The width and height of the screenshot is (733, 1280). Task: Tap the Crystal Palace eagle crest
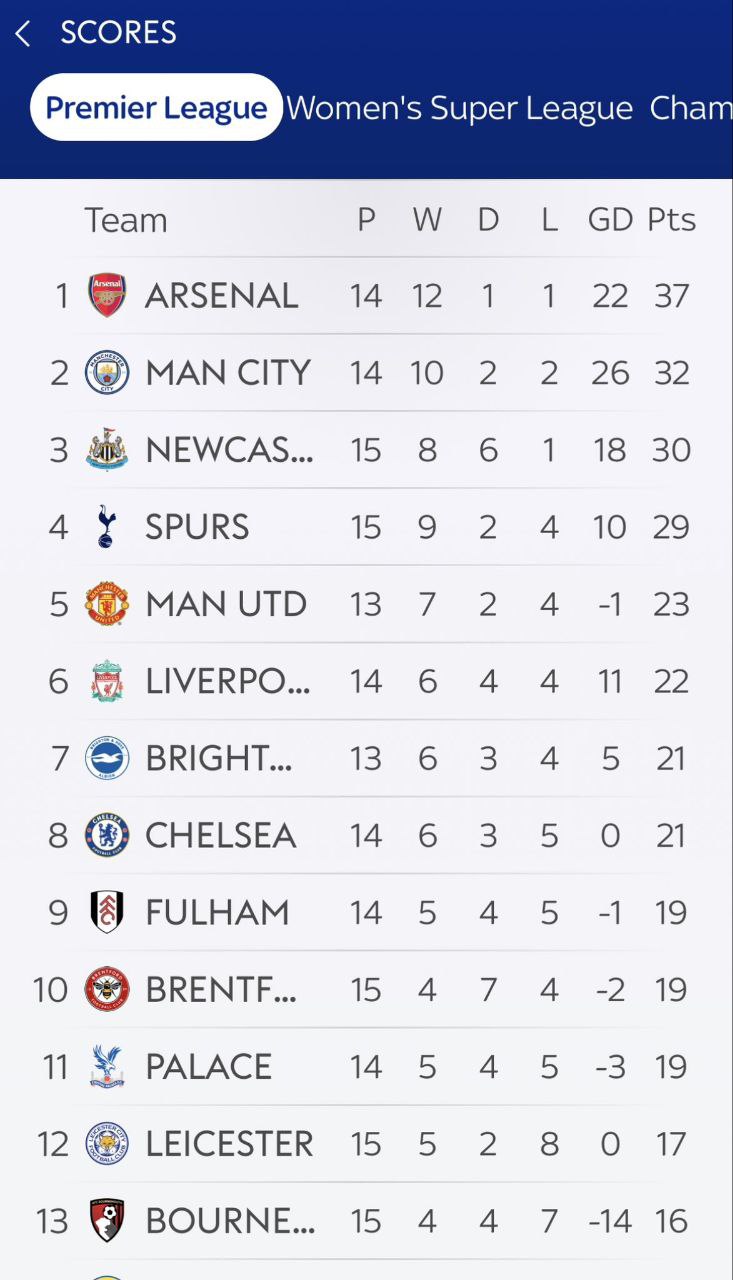tap(107, 1066)
